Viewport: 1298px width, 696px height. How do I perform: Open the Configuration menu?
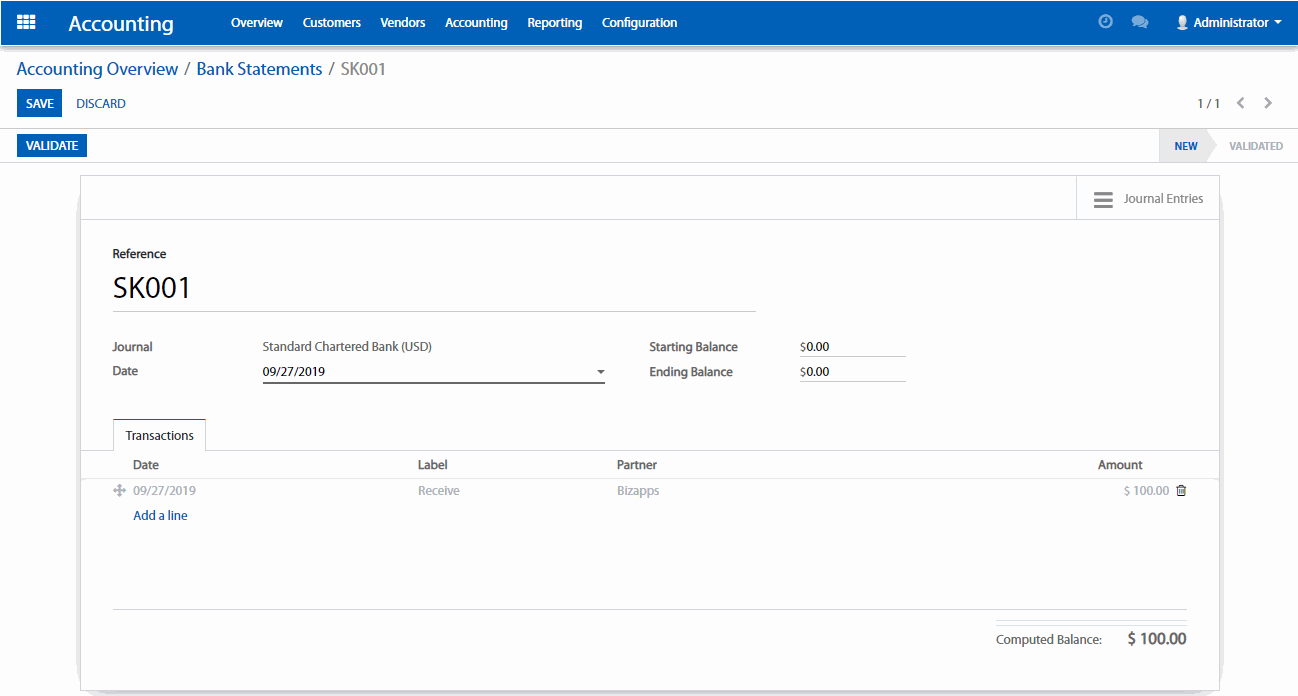click(639, 22)
